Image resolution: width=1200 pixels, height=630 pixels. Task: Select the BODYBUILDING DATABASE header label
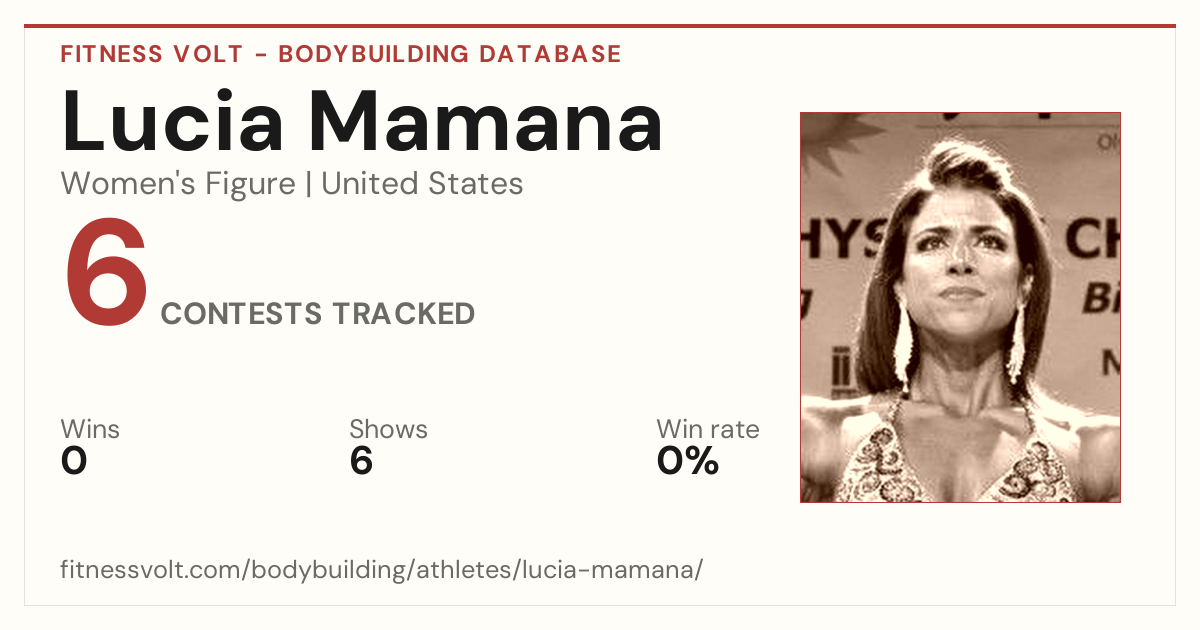450,54
